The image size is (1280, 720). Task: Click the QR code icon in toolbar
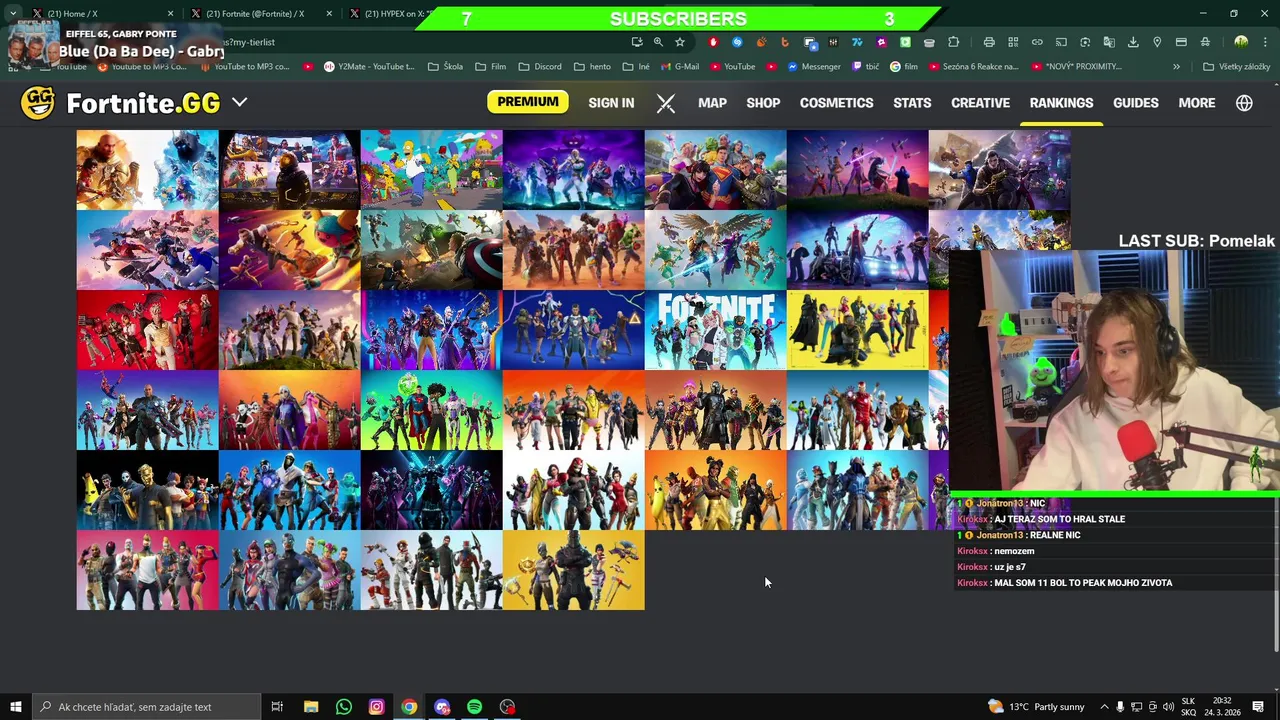point(1013,42)
